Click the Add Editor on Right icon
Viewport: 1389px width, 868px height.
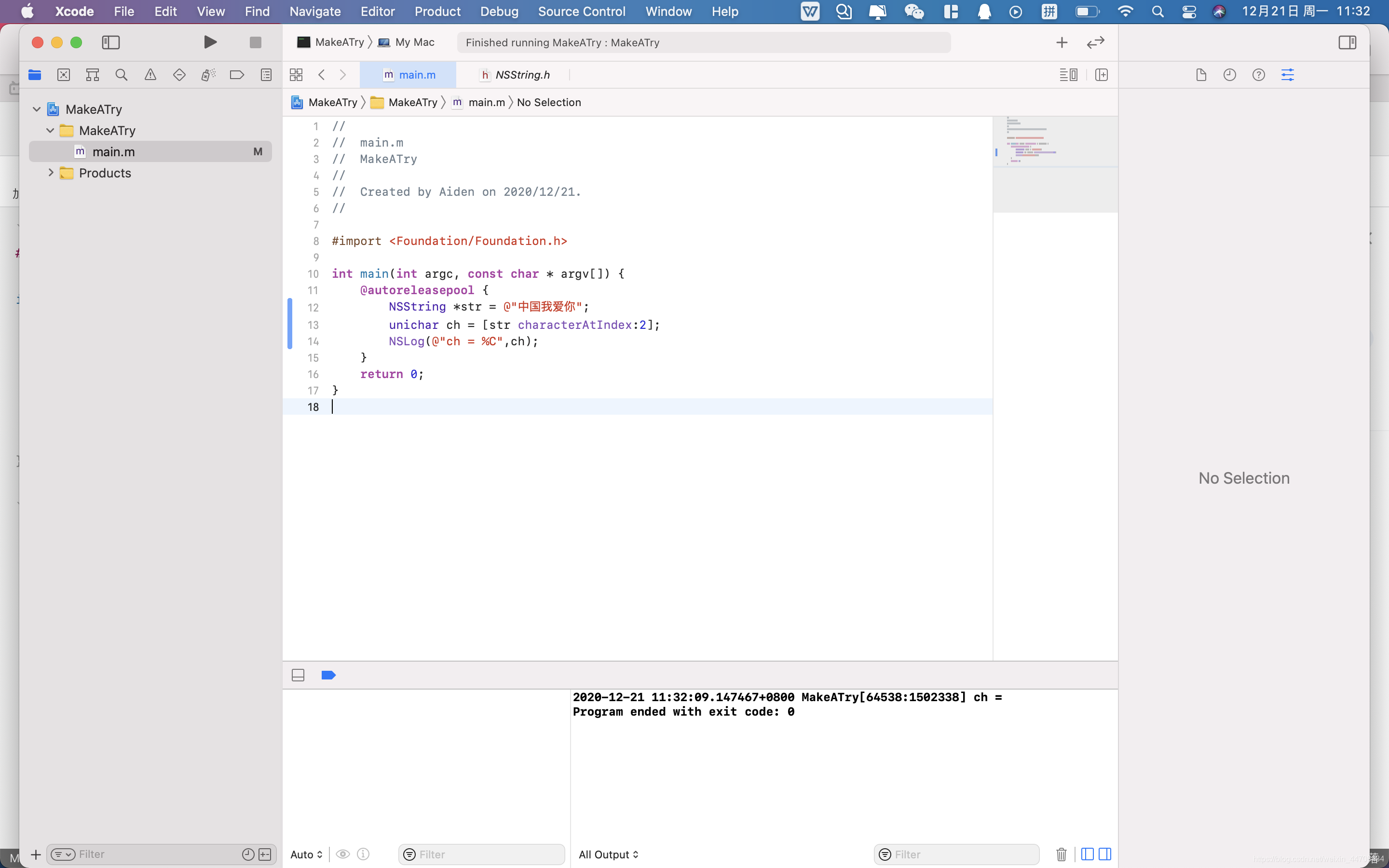pos(1101,75)
